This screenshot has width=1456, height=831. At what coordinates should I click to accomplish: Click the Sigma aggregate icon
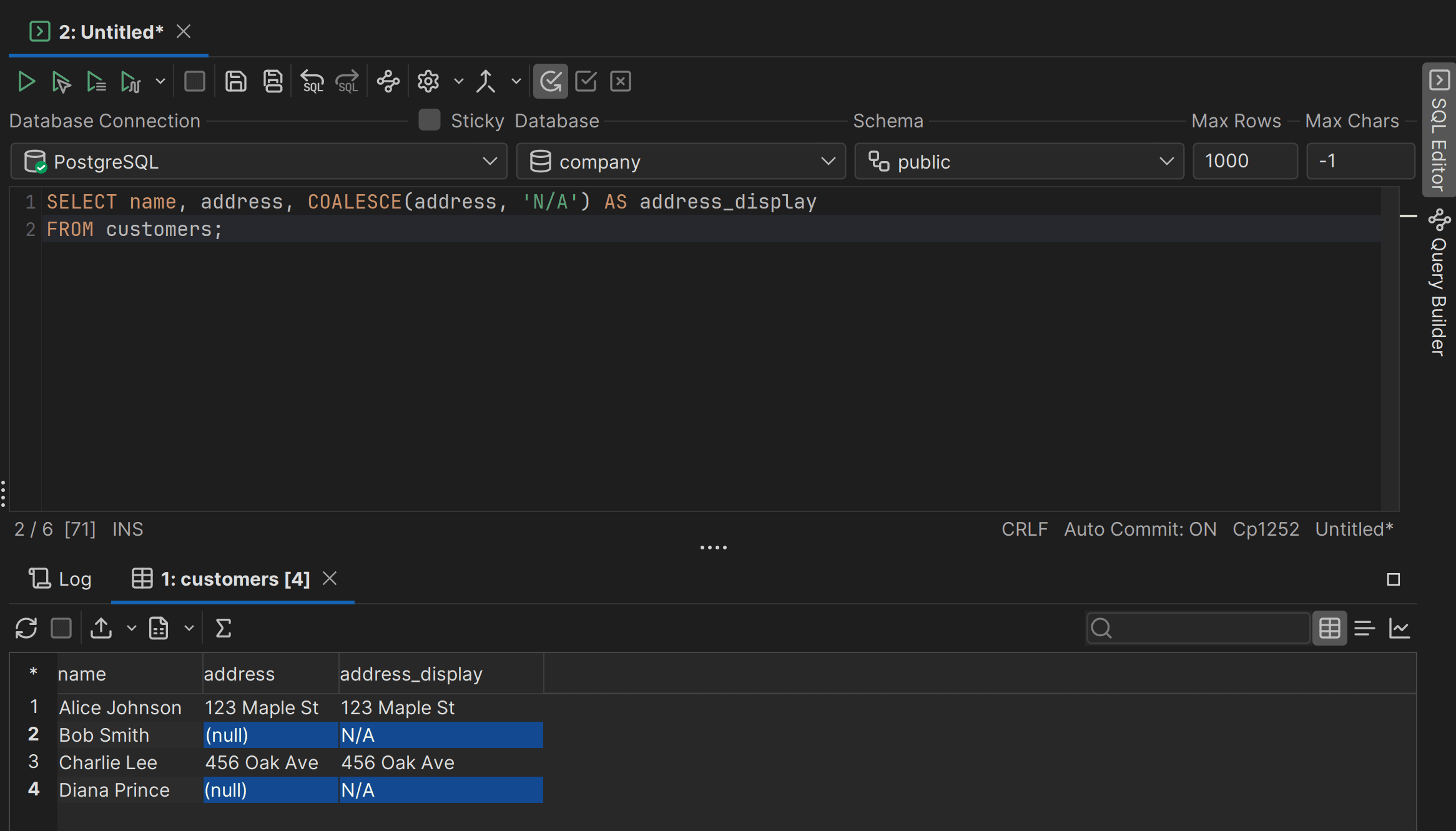pos(223,628)
